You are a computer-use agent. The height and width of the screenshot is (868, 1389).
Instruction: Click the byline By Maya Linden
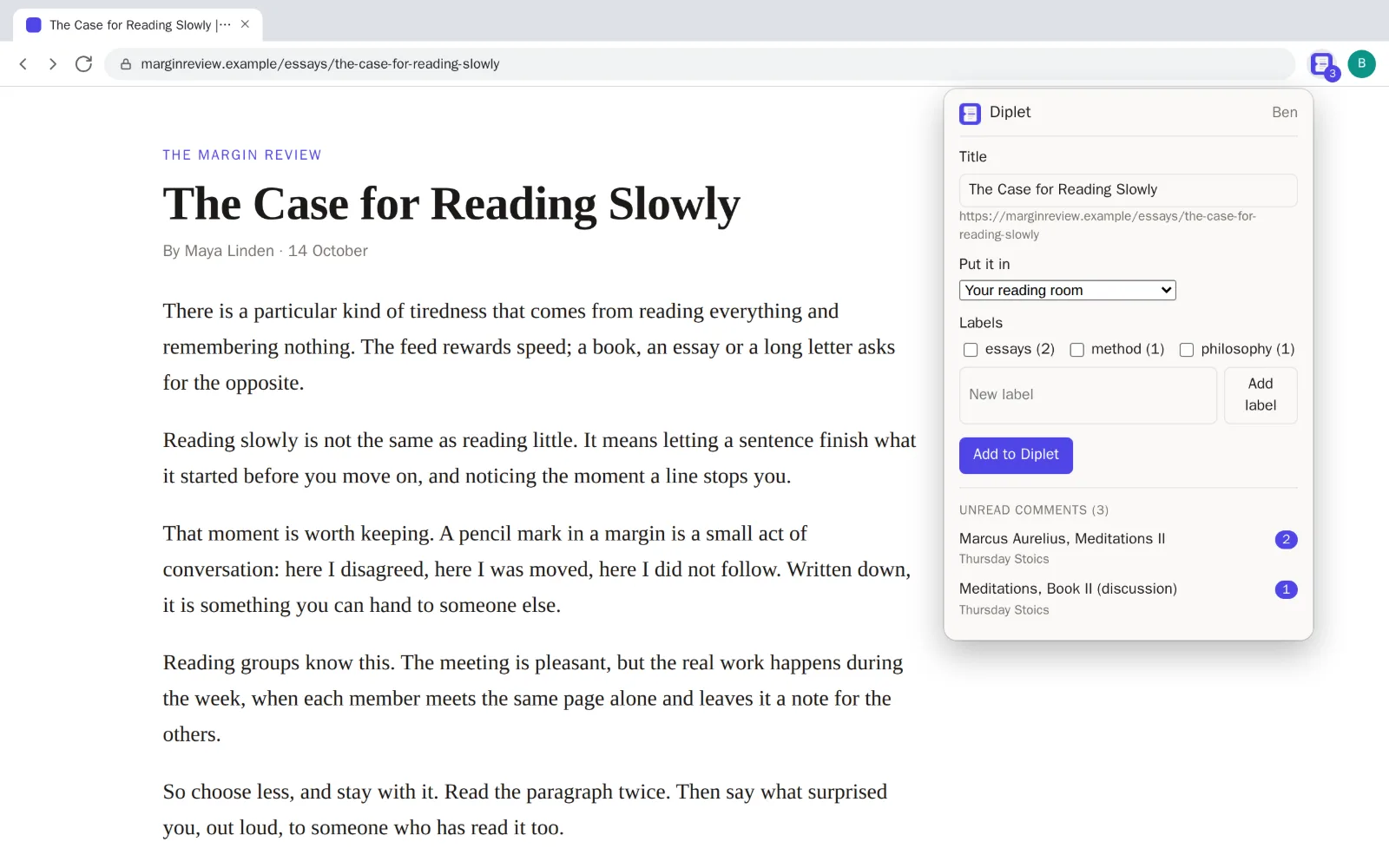click(219, 251)
